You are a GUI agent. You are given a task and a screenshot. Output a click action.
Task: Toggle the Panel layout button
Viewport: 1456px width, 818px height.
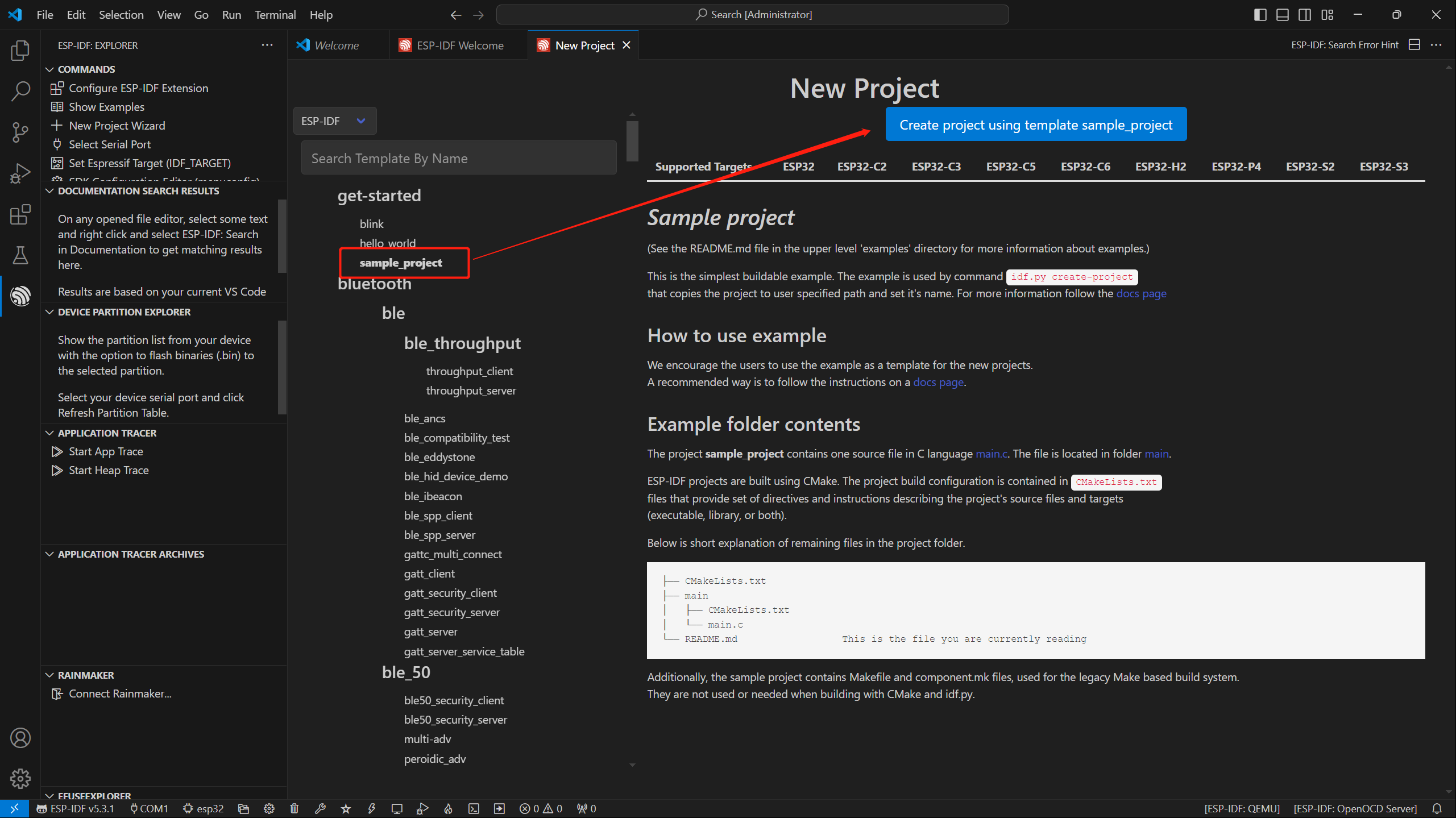coord(1283,15)
